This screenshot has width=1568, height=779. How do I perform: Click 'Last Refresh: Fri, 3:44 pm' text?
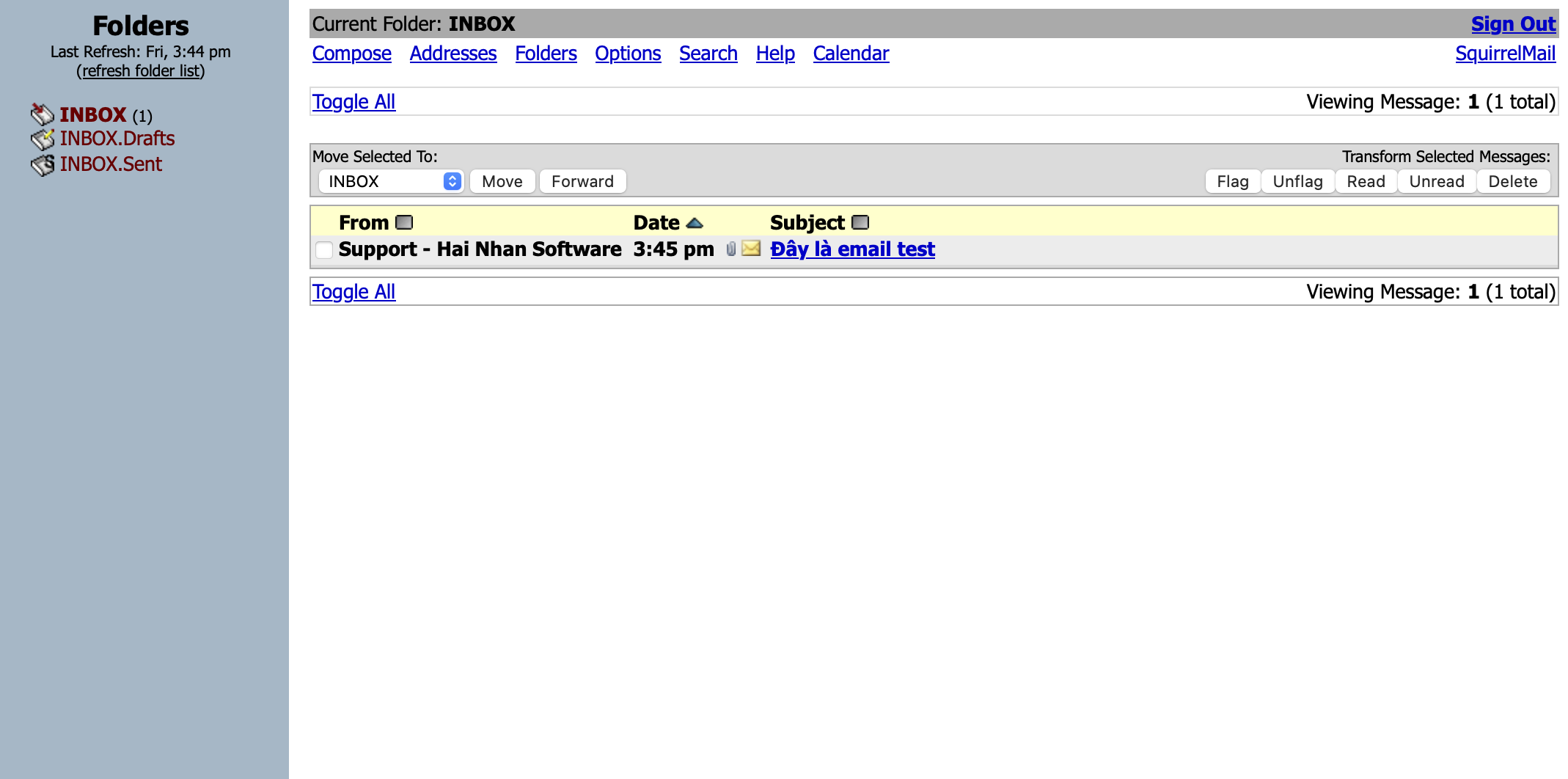point(141,52)
